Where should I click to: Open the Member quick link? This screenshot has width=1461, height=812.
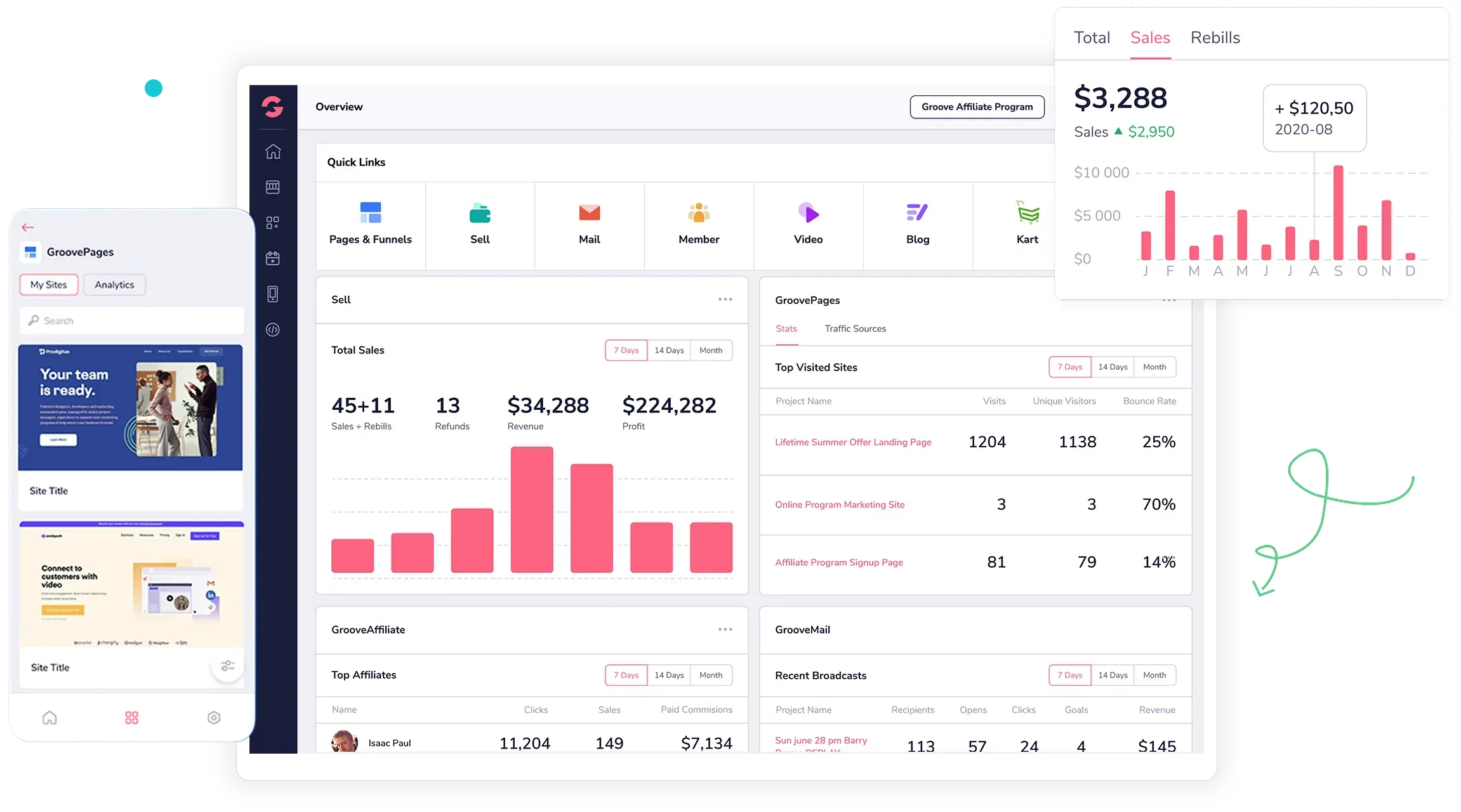pos(699,226)
